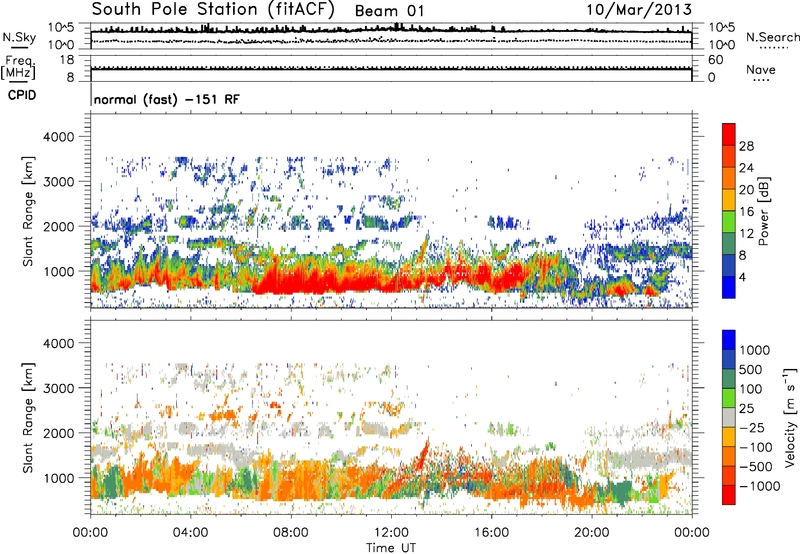The width and height of the screenshot is (800, 554).
Task: Click the normal (fast) -151 RF text
Action: (x=166, y=99)
